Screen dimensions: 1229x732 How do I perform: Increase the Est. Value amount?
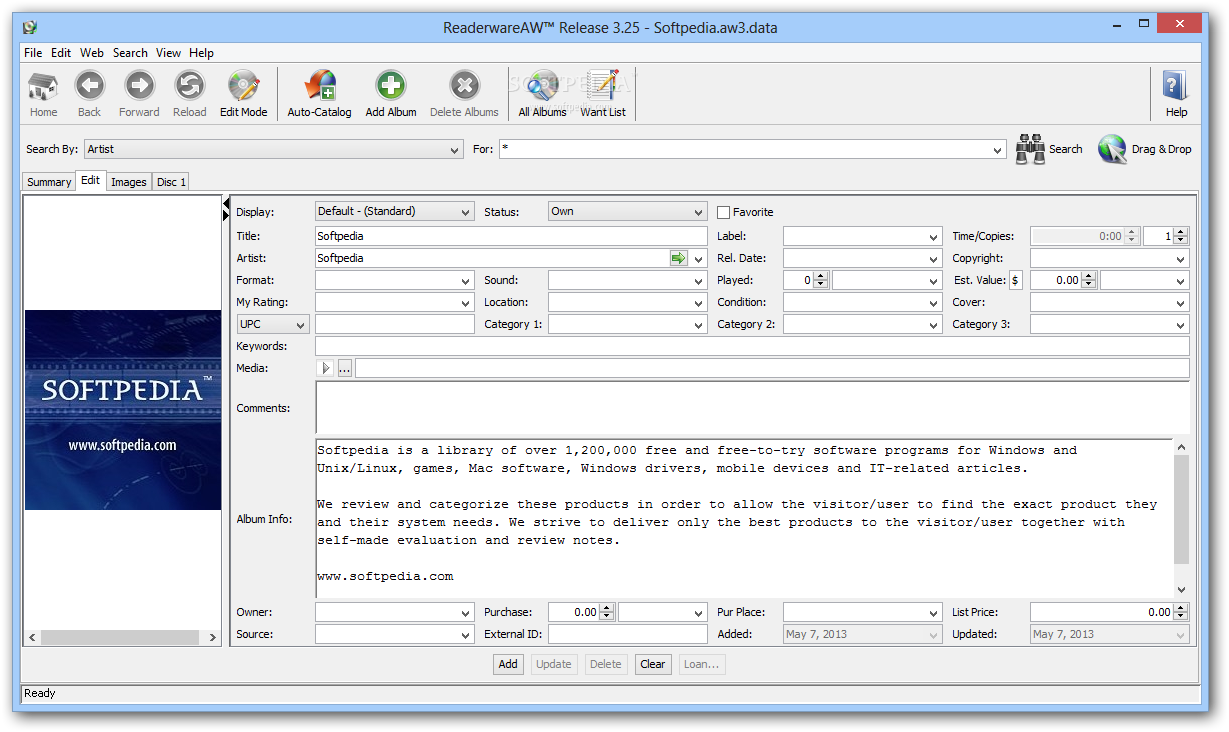click(x=1090, y=276)
